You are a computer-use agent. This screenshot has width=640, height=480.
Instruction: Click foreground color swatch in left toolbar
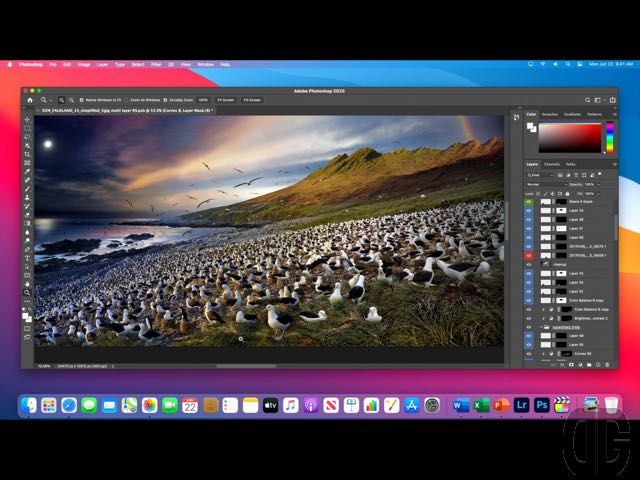click(26, 316)
